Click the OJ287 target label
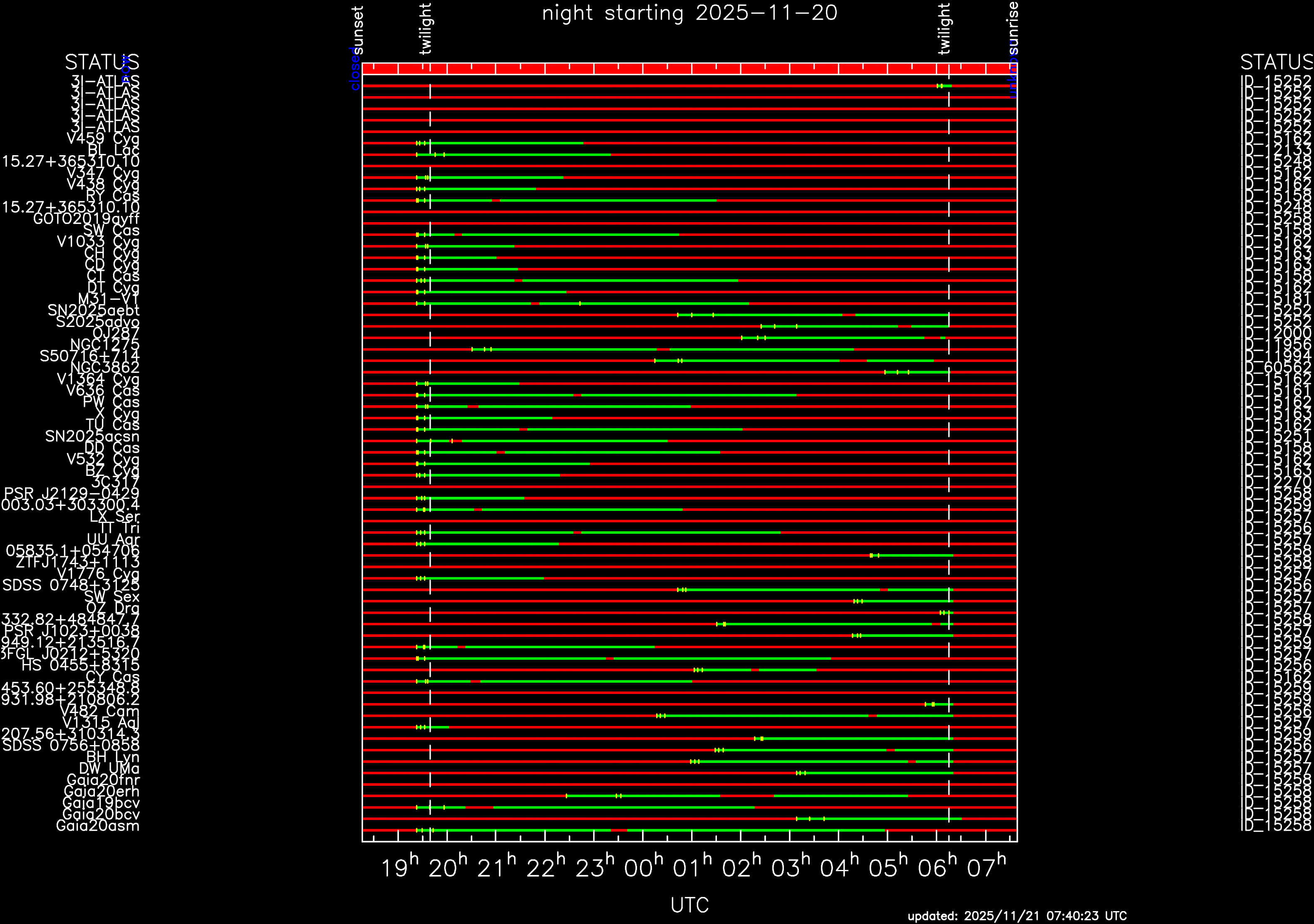Screen dimensions: 1314x924 (x=116, y=333)
